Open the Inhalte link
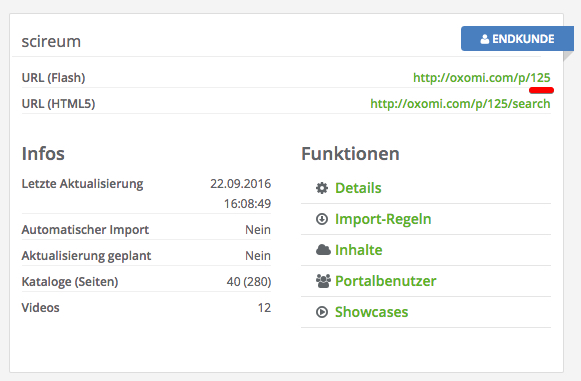Screen dimensions: 581x381 tap(359, 250)
